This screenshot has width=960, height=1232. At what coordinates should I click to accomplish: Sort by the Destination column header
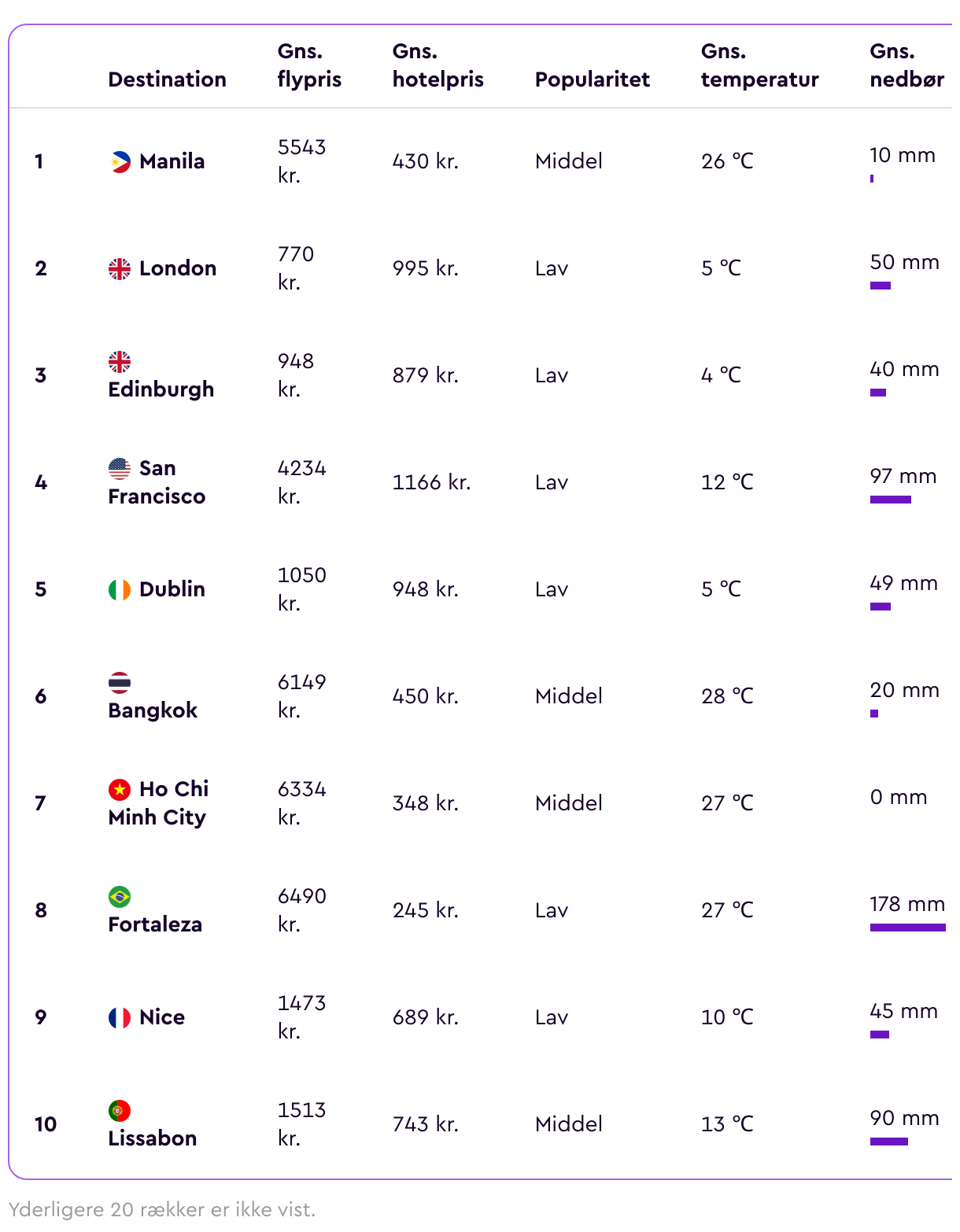pos(167,79)
